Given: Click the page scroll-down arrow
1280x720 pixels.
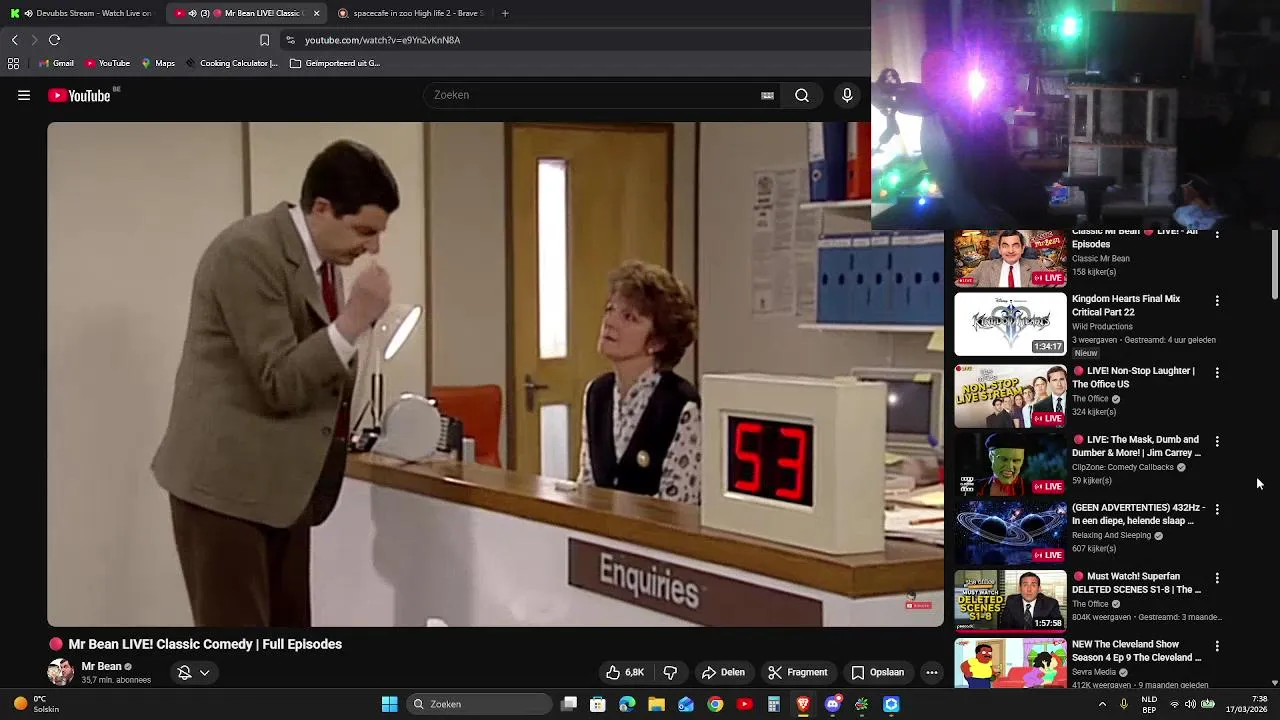Looking at the screenshot, I should (1275, 683).
